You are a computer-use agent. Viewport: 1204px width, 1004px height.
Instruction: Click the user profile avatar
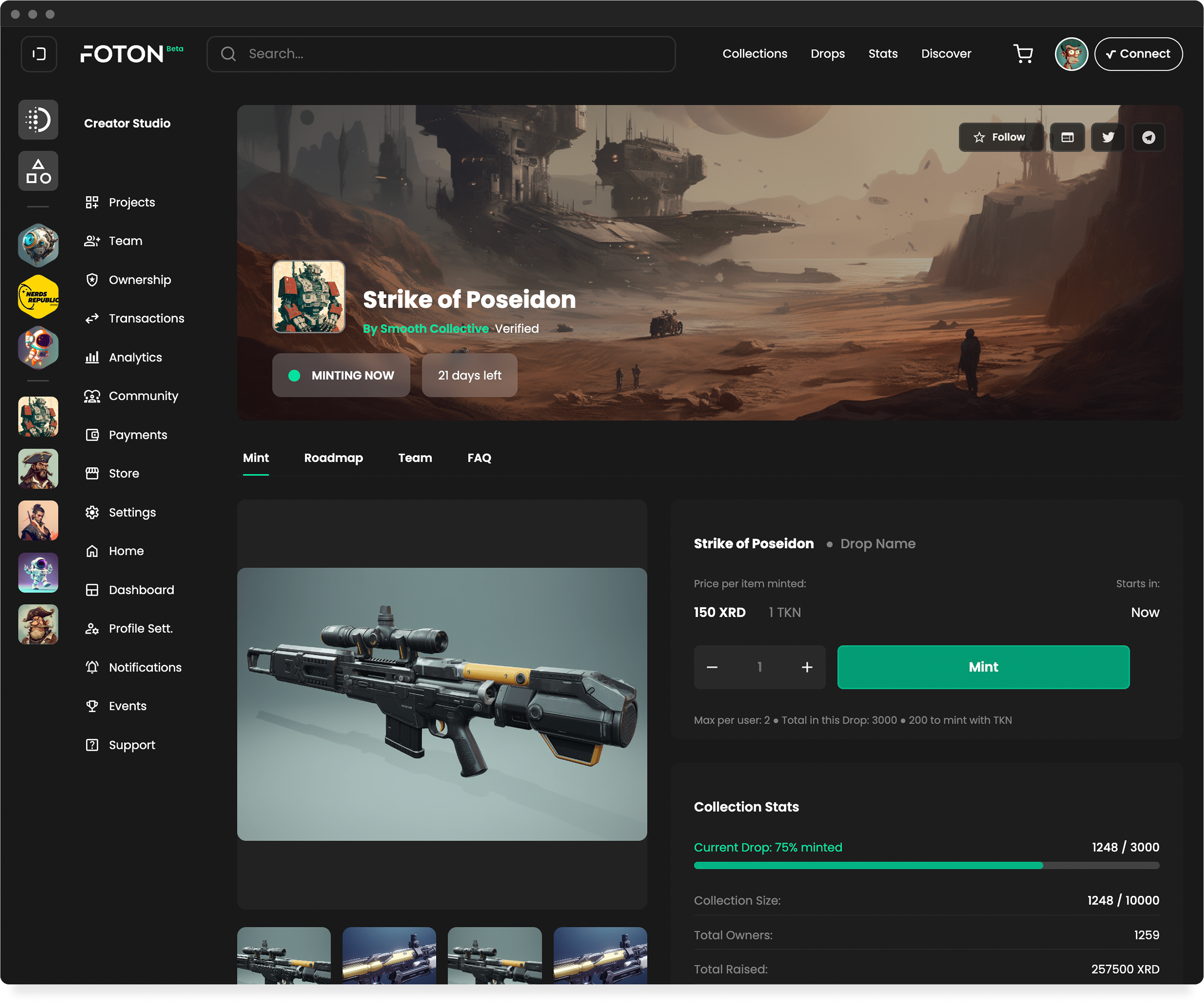pyautogui.click(x=1071, y=54)
